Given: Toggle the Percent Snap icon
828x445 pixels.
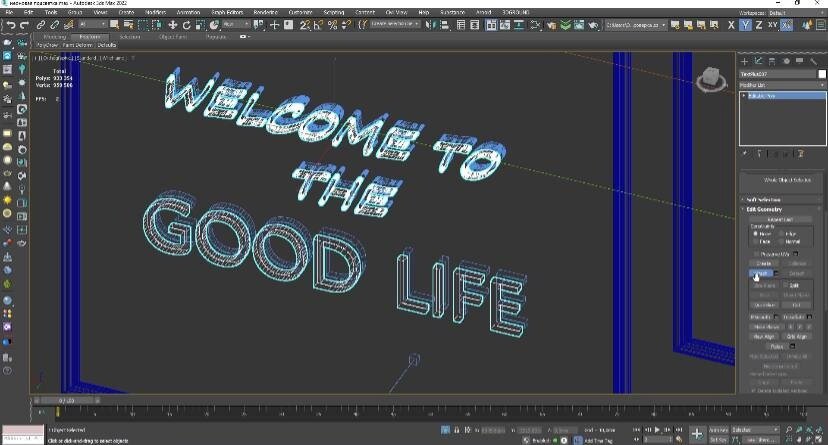Looking at the screenshot, I should tap(332, 25).
